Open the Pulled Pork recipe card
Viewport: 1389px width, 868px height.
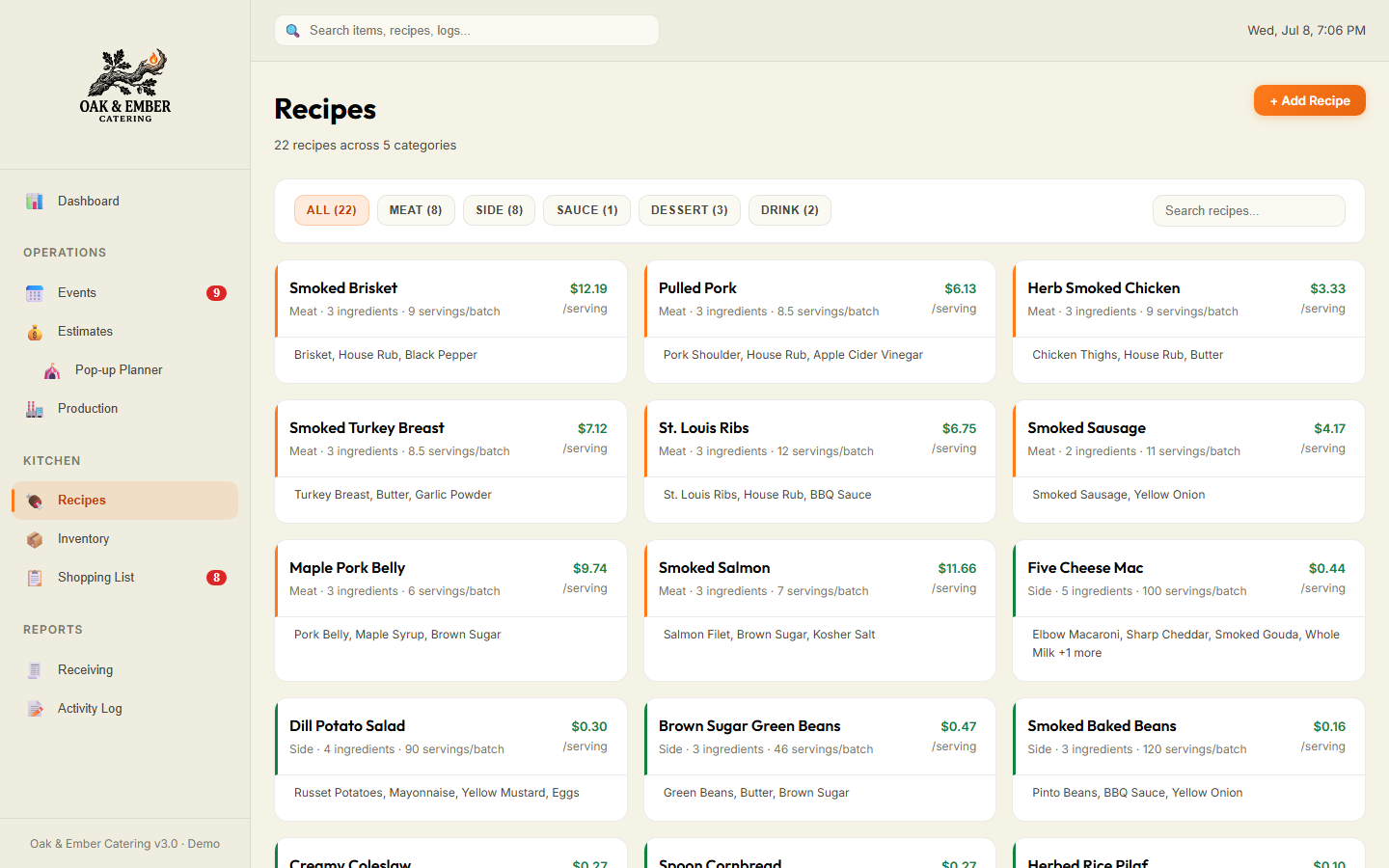[820, 322]
